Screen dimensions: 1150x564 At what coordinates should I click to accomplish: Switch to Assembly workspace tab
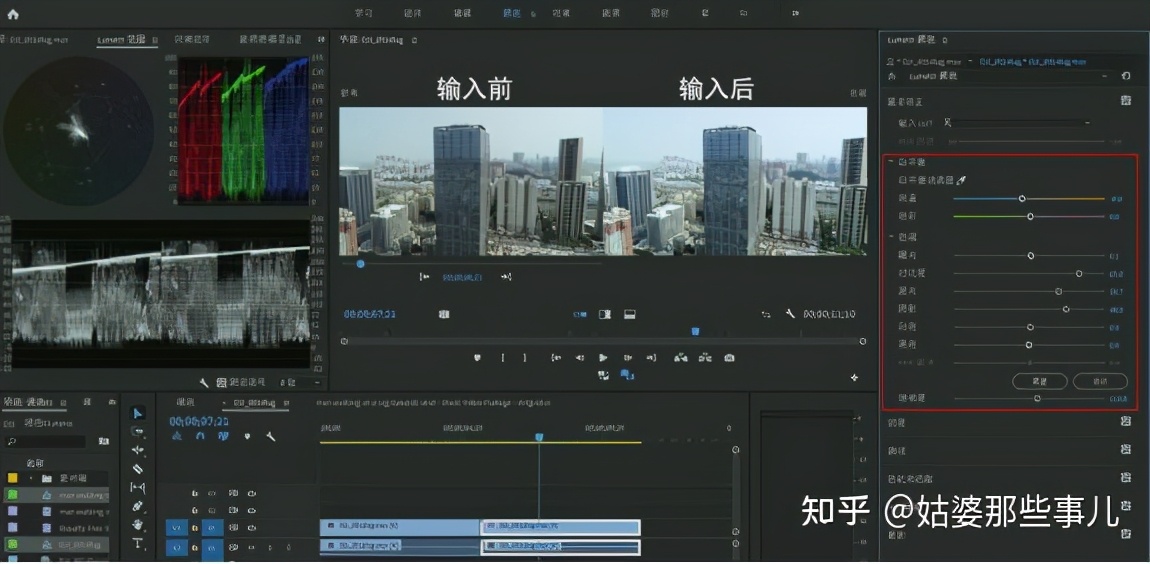[413, 13]
